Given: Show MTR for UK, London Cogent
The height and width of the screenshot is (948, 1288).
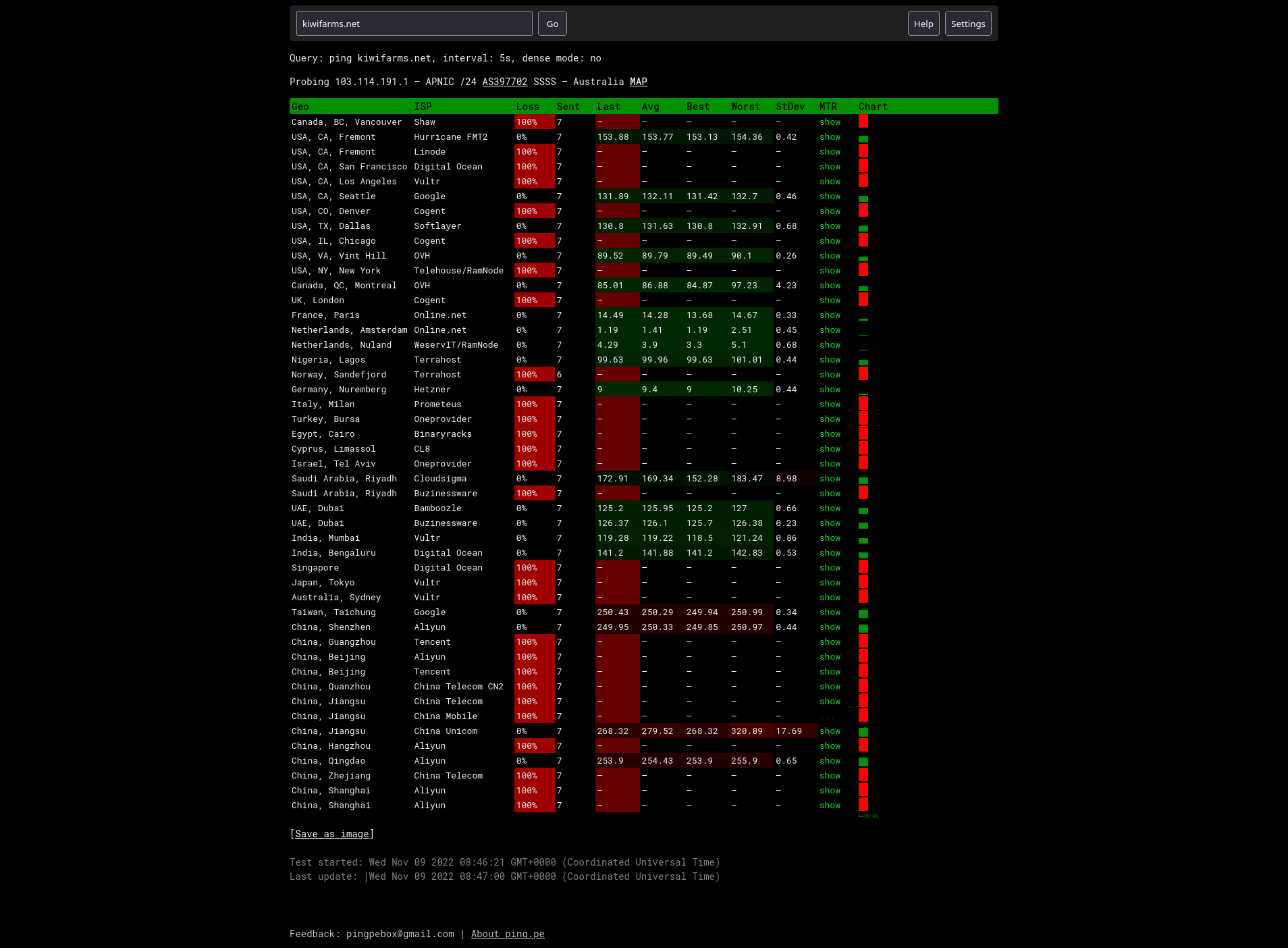Looking at the screenshot, I should click(830, 300).
